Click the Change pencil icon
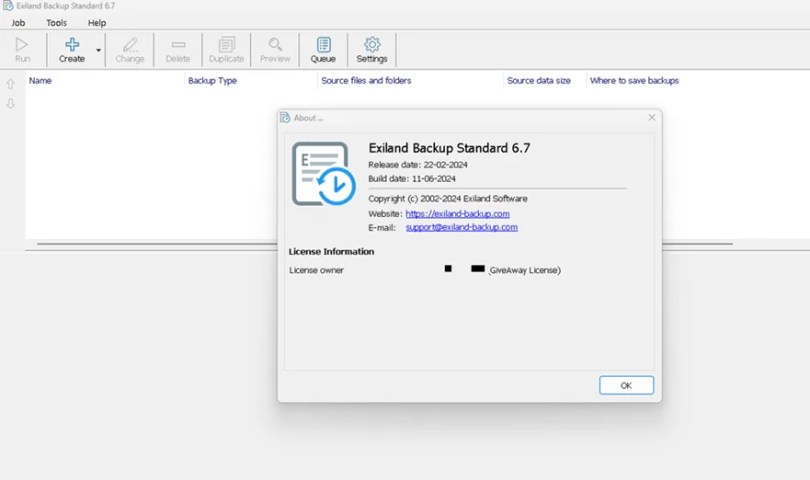 (x=130, y=45)
